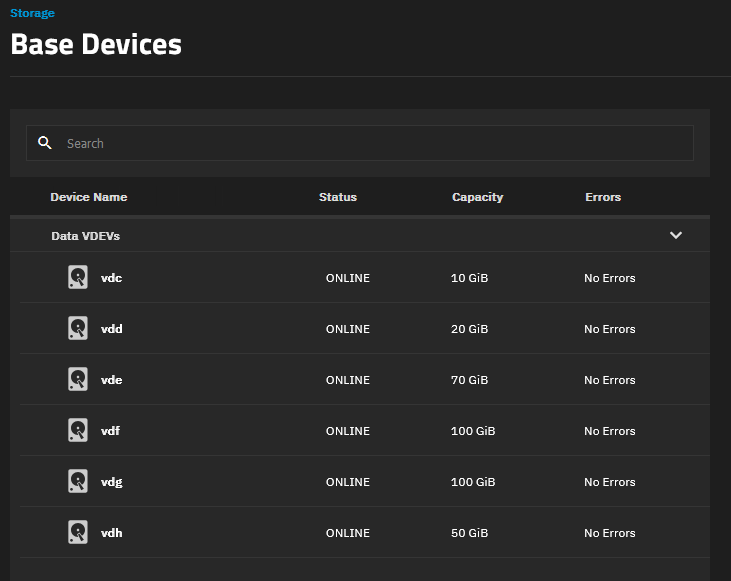Click the Errors column header
731x581 pixels.
click(x=603, y=197)
